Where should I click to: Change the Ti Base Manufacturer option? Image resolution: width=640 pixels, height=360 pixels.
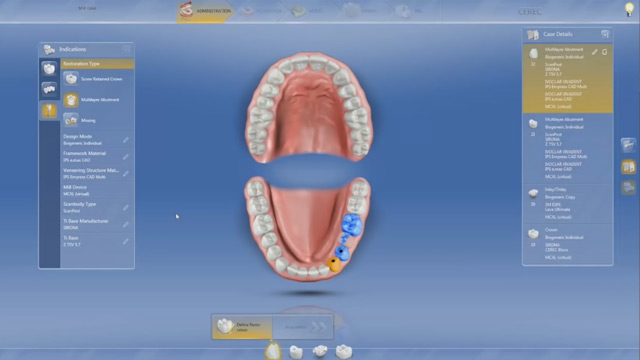click(x=126, y=224)
